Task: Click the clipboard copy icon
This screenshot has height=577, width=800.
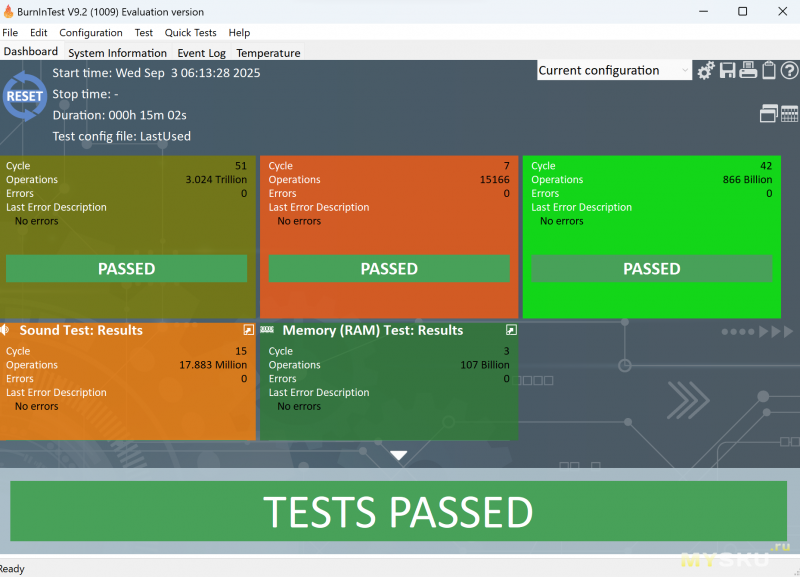Action: [769, 70]
